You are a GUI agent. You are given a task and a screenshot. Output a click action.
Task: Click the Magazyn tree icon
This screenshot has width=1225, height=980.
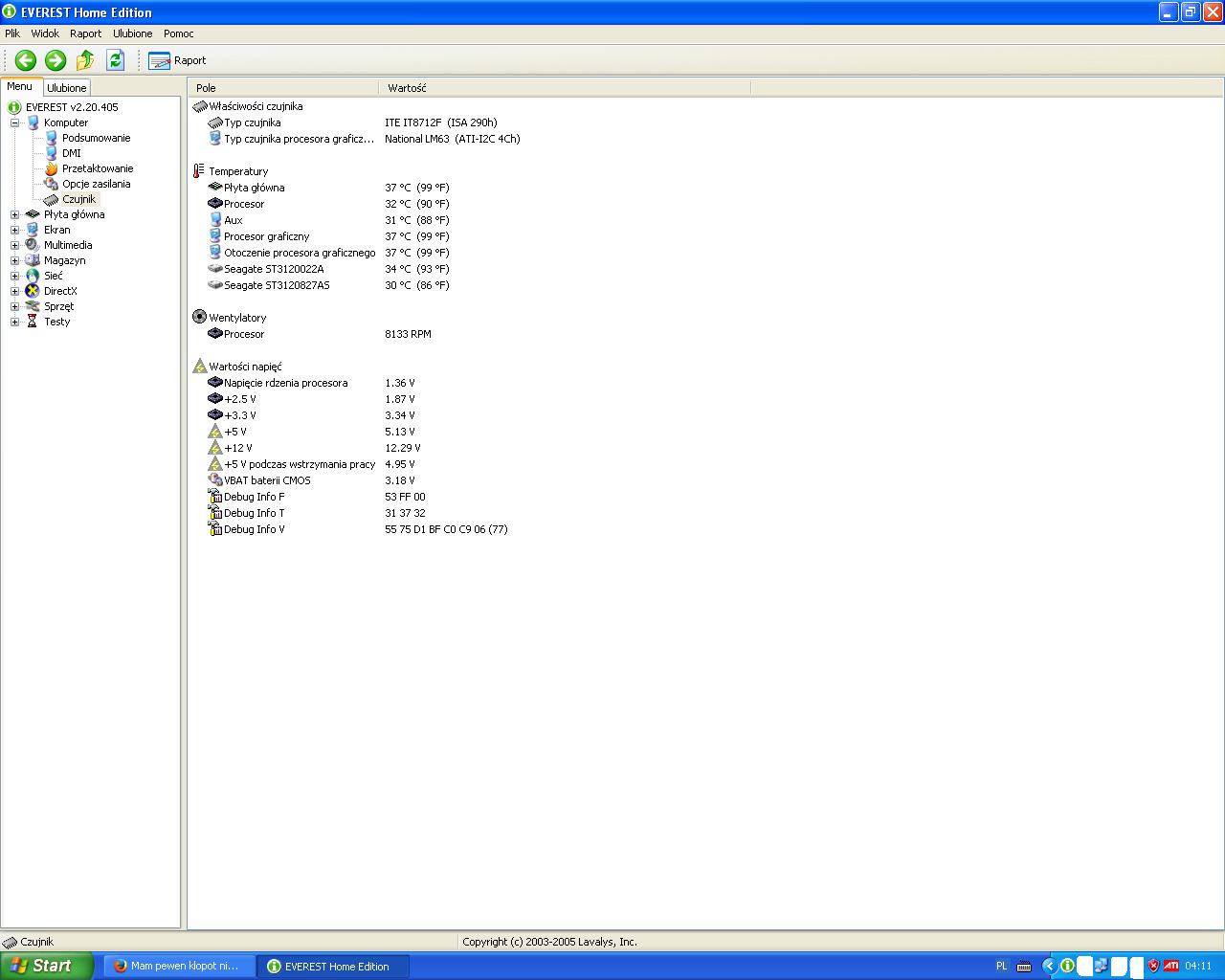33,260
